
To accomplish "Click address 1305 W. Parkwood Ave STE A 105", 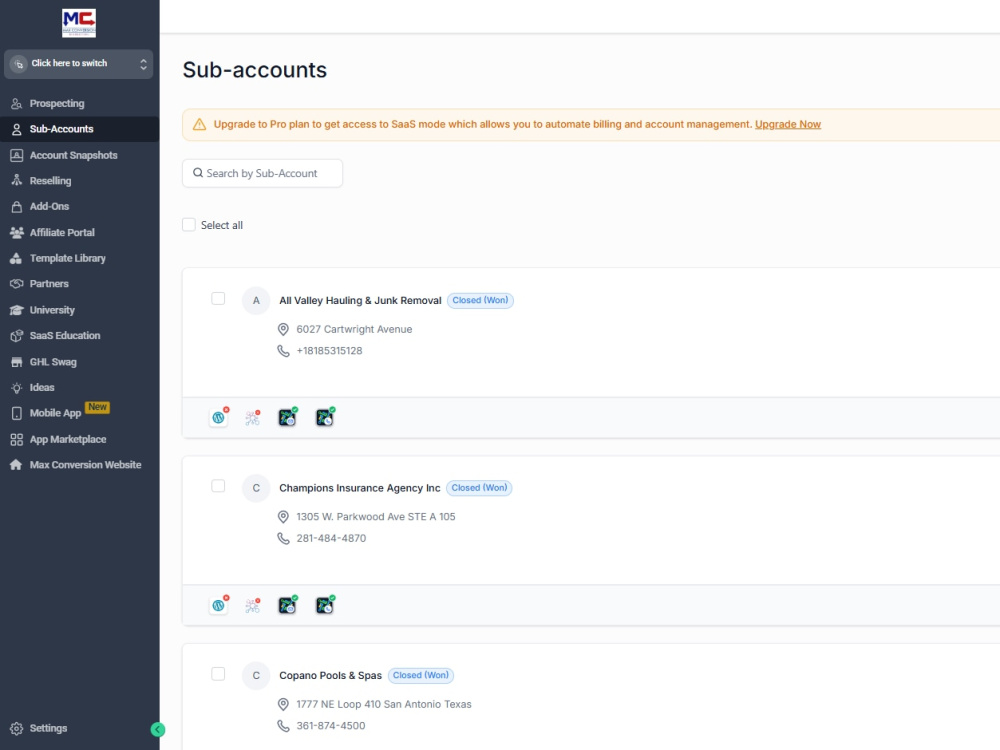I will click(376, 517).
